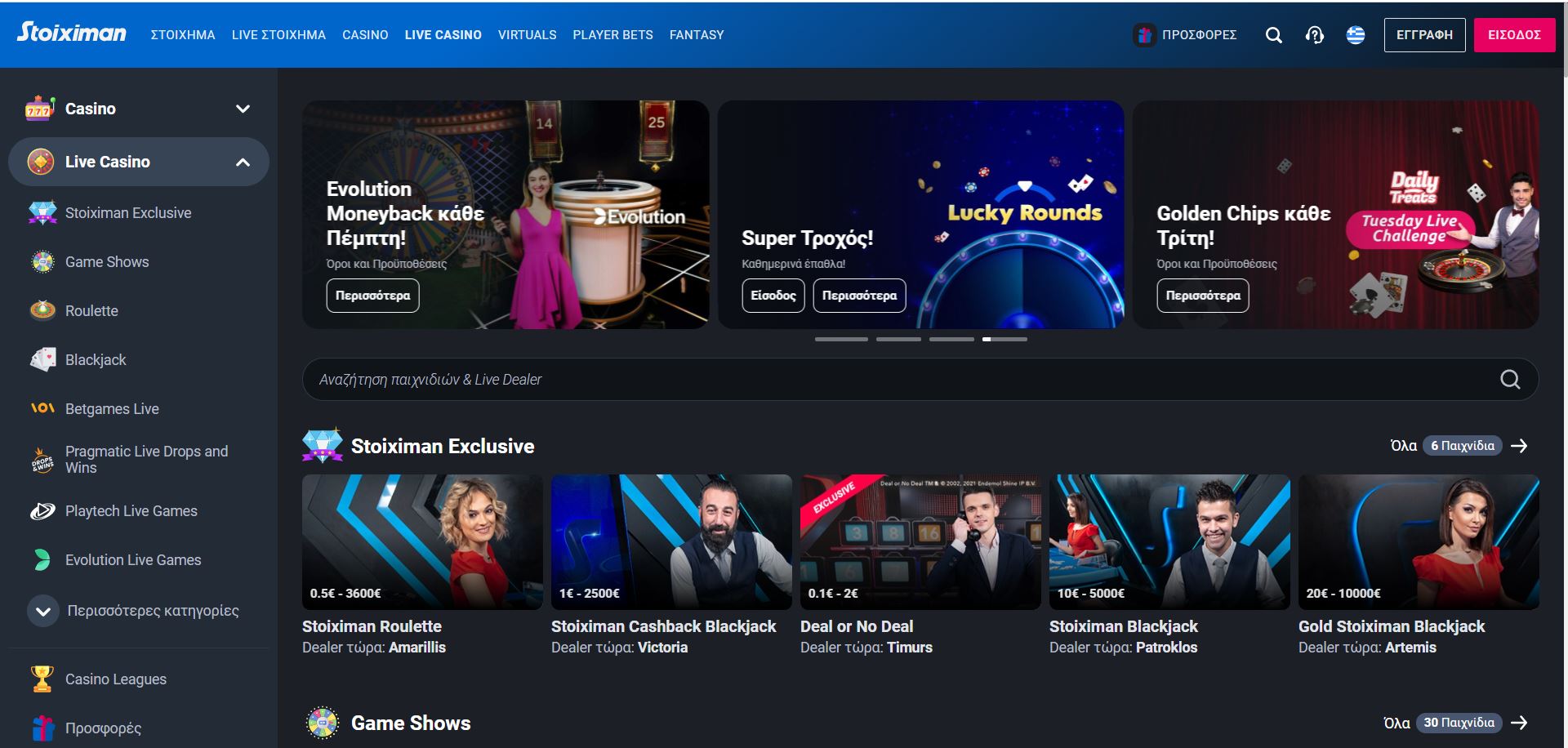This screenshot has width=1568, height=748.
Task: Open Roulette category in sidebar
Action: click(x=91, y=311)
